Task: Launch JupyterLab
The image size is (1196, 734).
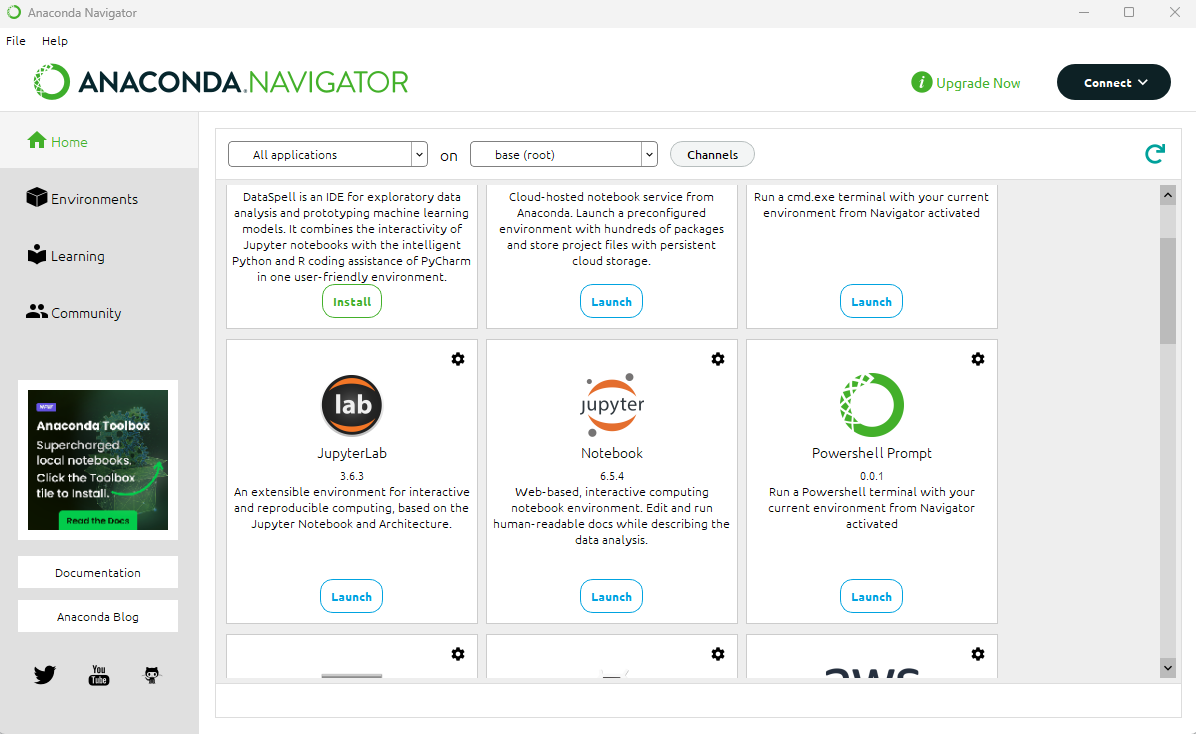Action: pos(352,597)
